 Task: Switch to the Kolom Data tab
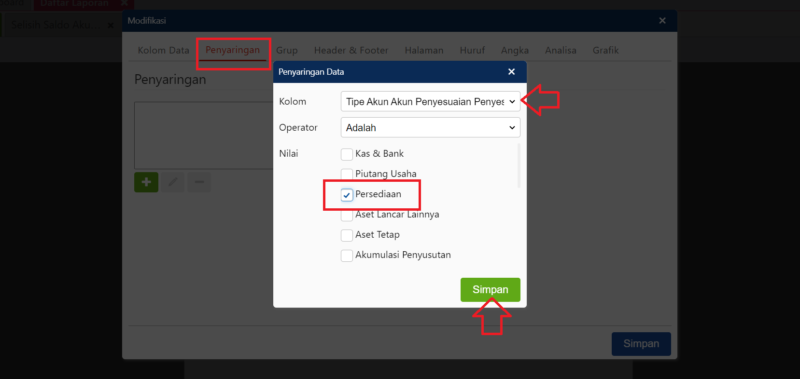(163, 50)
